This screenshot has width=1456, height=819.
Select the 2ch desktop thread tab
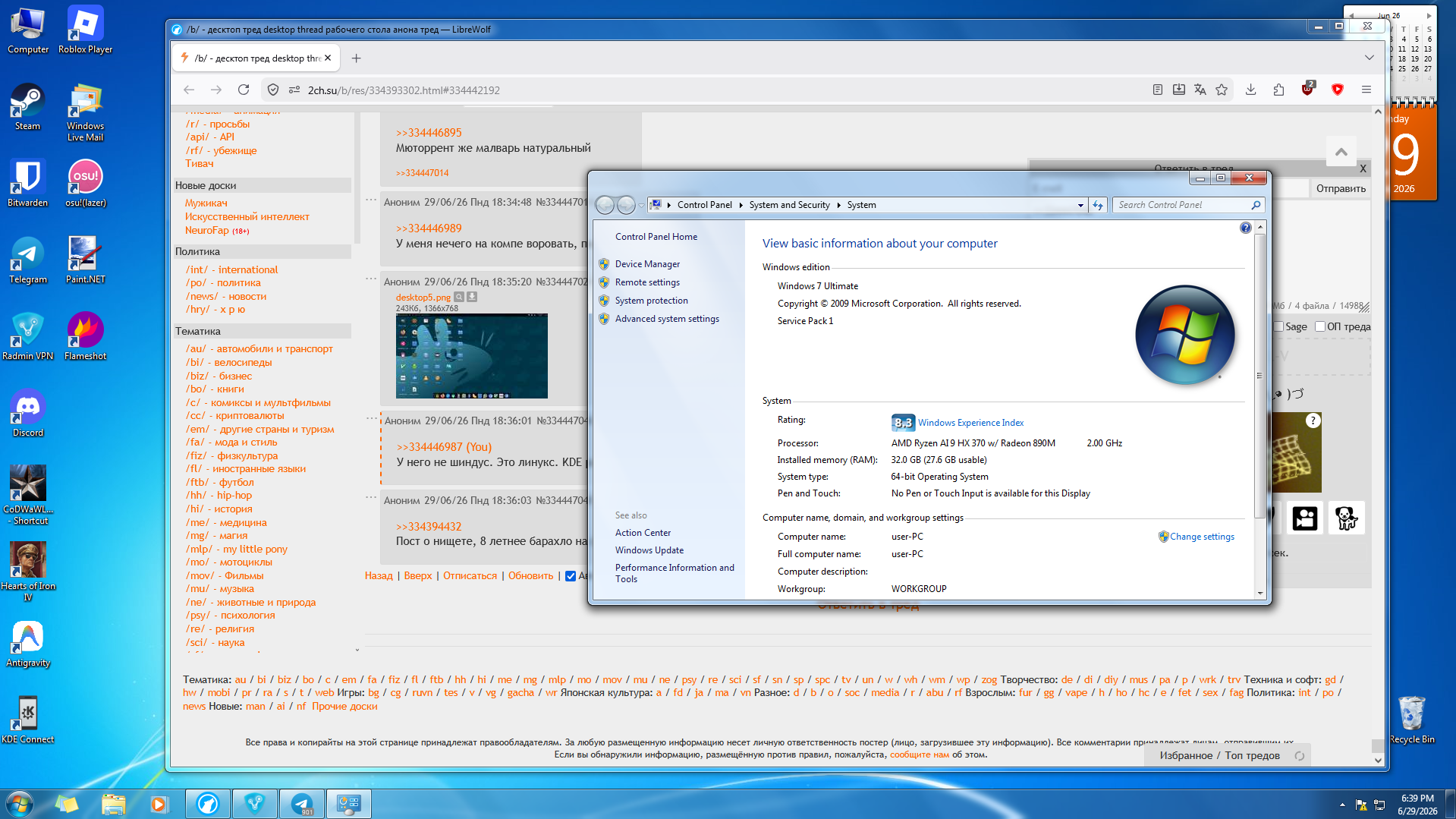[256, 58]
